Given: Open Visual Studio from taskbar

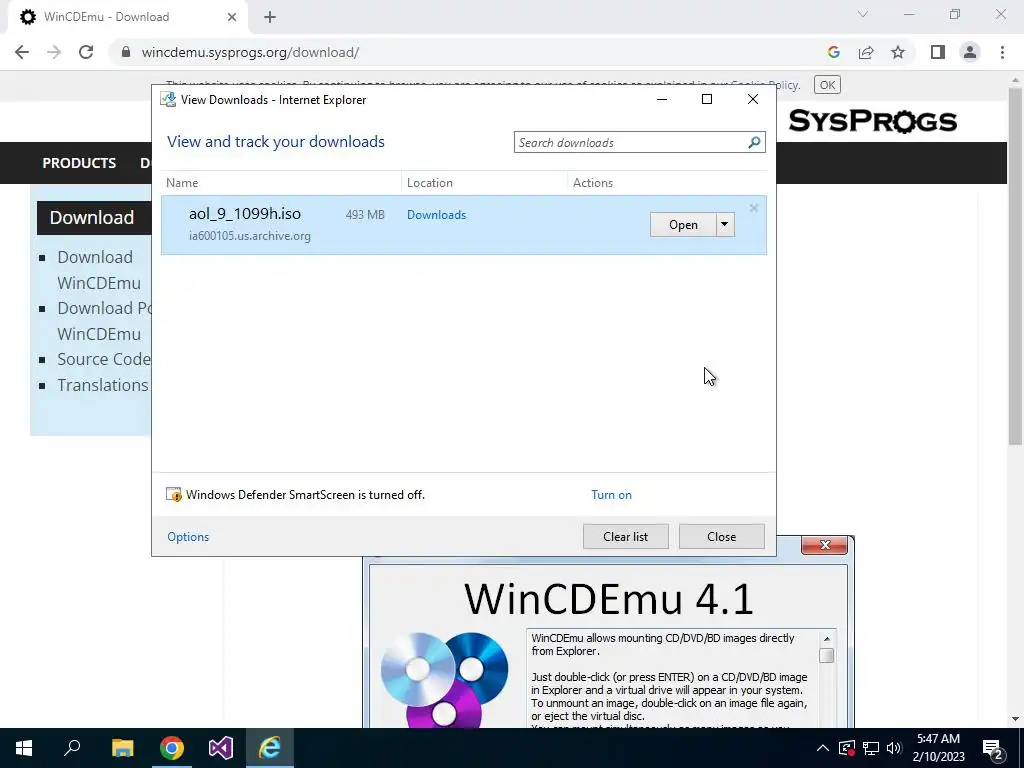Looking at the screenshot, I should pos(221,748).
